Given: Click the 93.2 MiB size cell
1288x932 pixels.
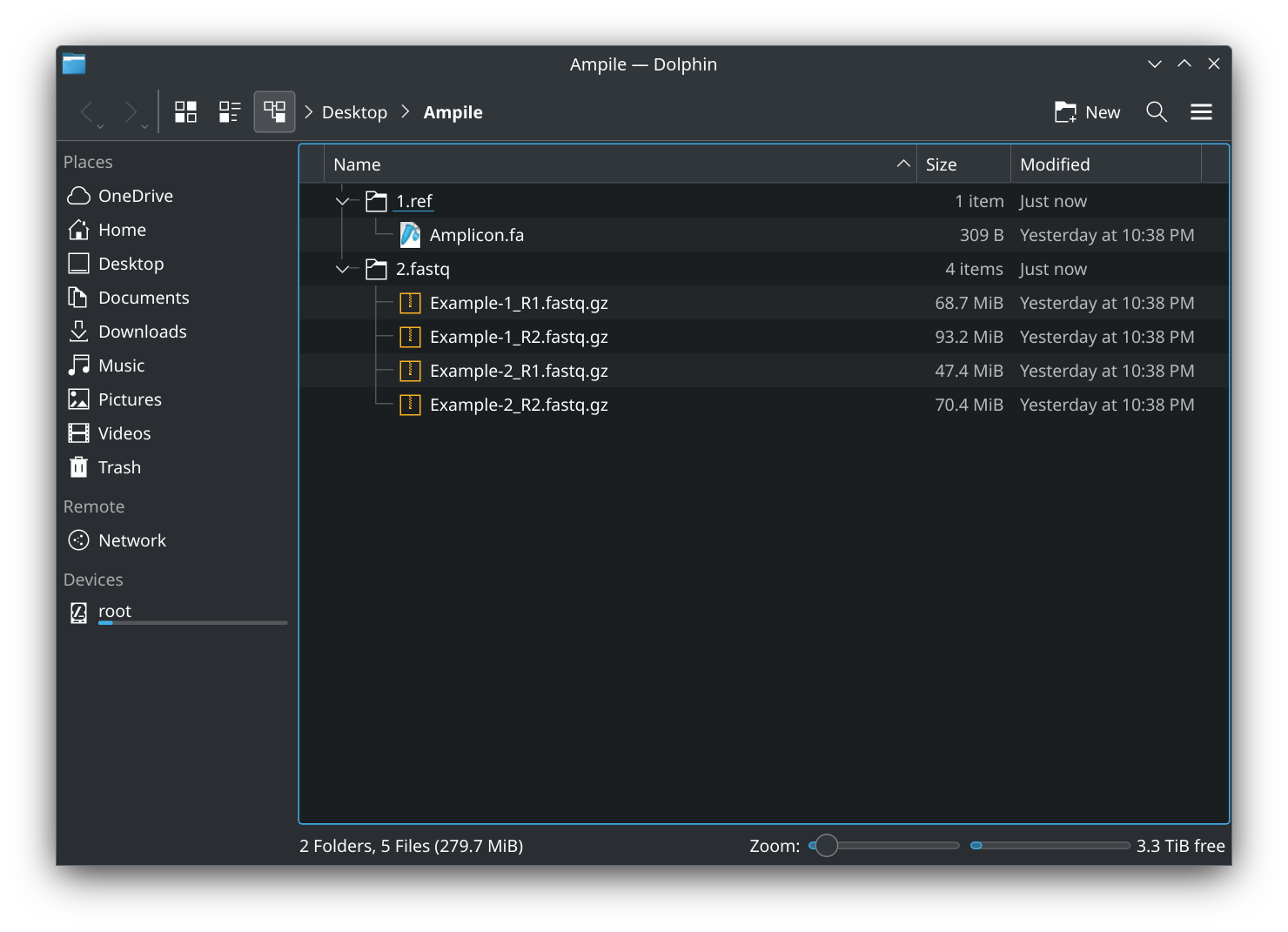Looking at the screenshot, I should [969, 337].
